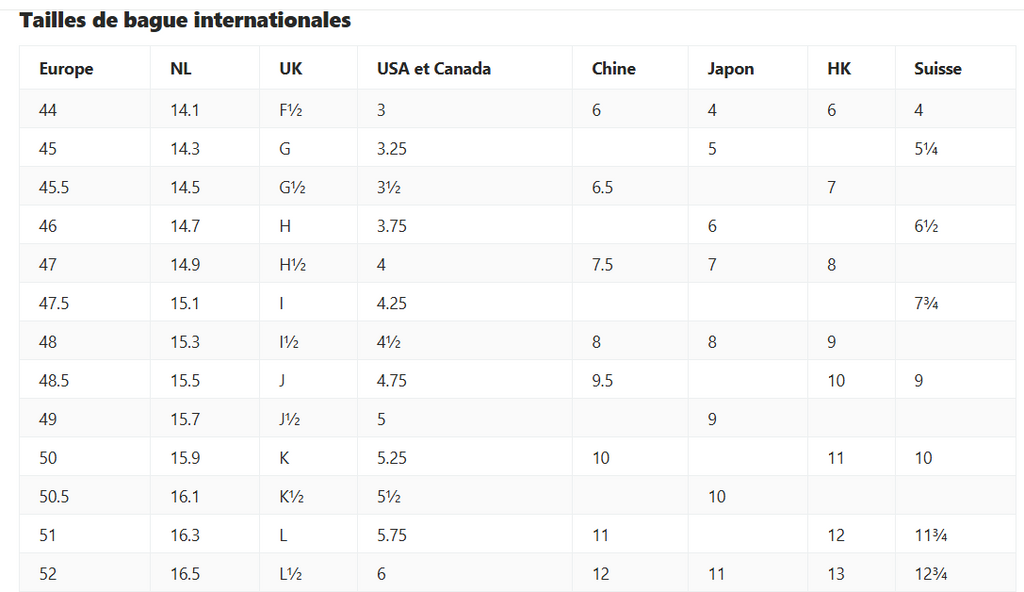Select USA size 3.25 cell
This screenshot has width=1024, height=592.
392,149
